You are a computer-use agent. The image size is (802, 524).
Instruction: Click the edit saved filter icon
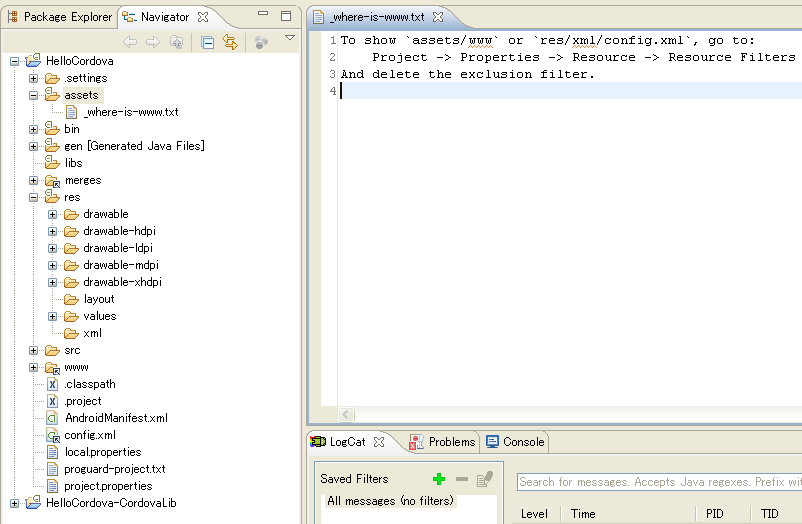pos(484,480)
